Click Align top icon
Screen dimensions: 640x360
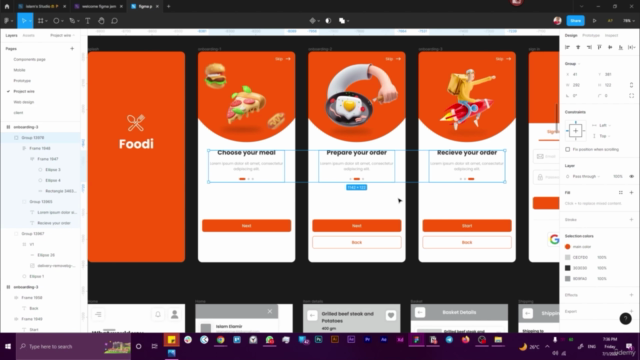click(x=599, y=47)
